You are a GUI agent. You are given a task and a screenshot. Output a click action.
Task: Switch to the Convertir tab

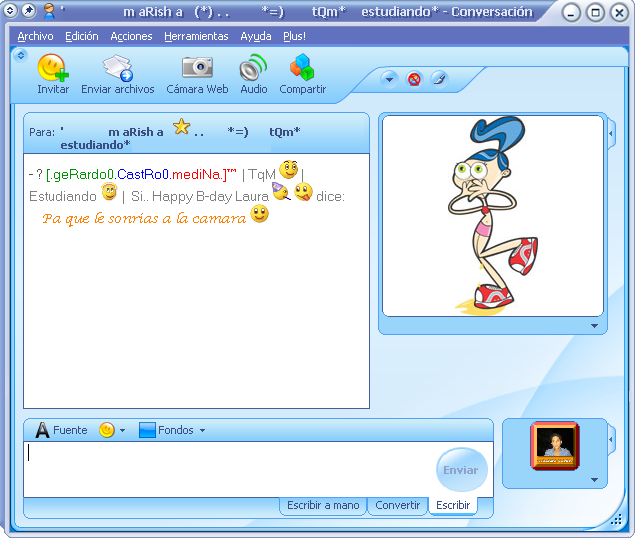[397, 505]
